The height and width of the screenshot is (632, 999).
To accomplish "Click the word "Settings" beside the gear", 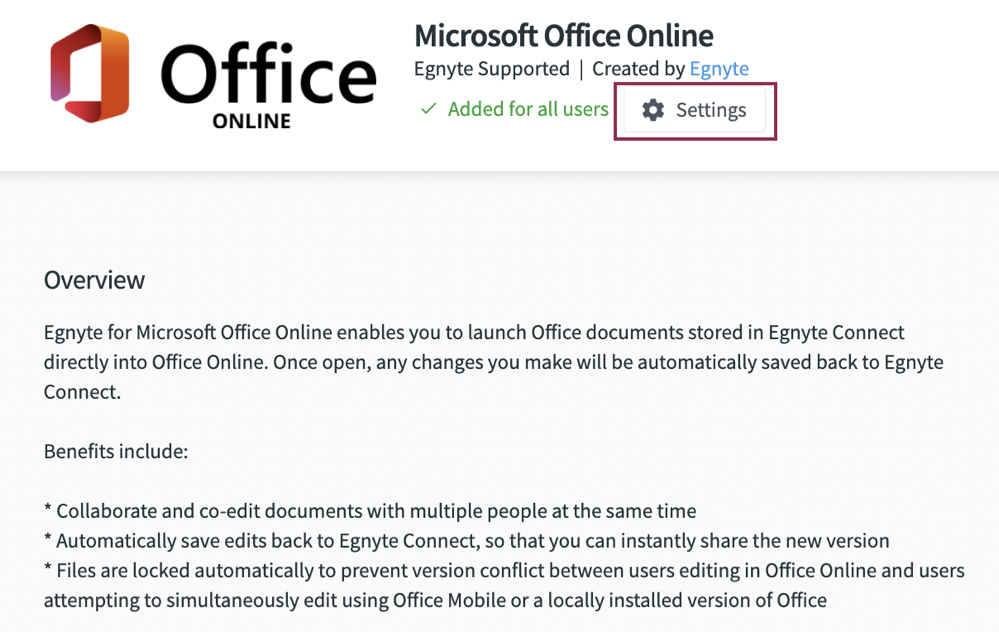I will (x=711, y=110).
